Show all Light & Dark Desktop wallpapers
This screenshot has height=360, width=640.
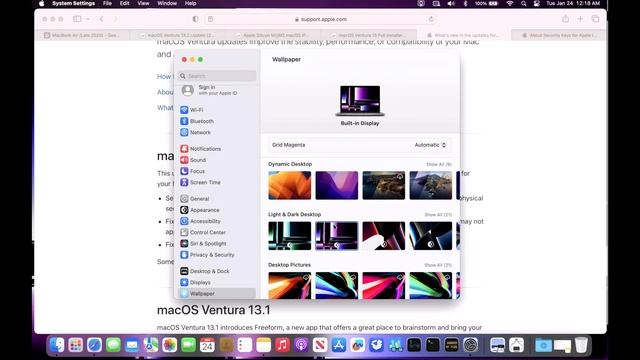pyautogui.click(x=438, y=215)
